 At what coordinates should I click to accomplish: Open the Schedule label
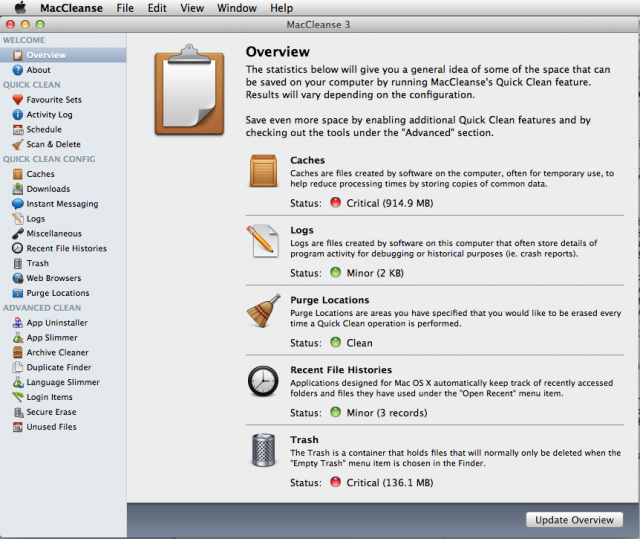pos(44,129)
